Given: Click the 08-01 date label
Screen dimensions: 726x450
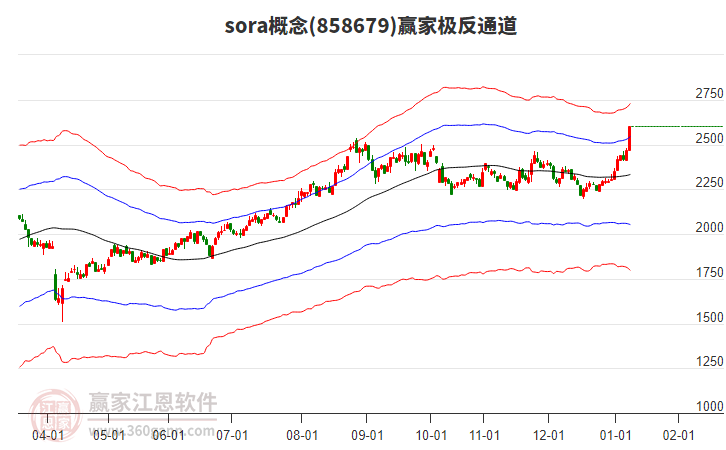Looking at the screenshot, I should click(x=302, y=436).
